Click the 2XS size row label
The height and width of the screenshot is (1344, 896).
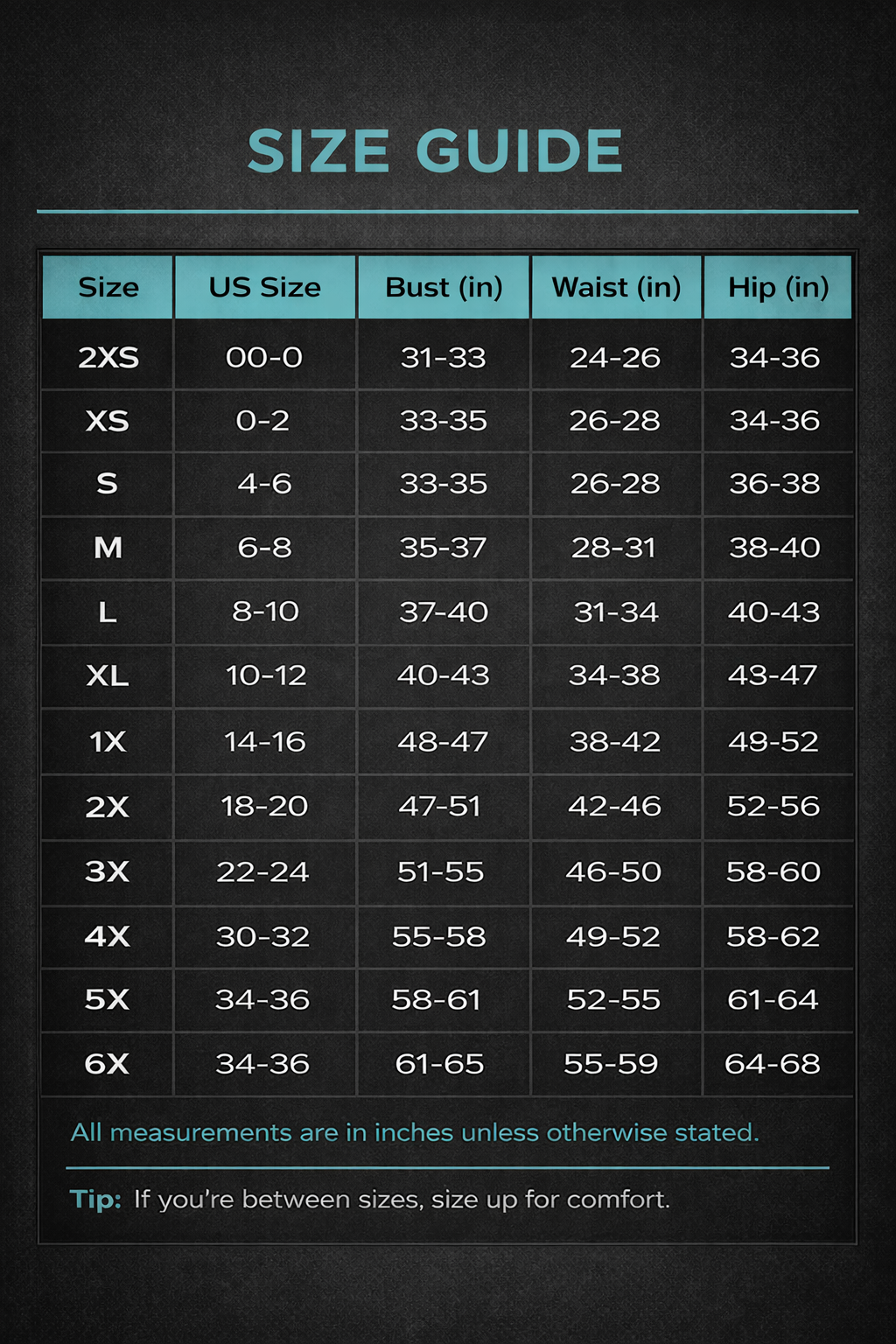coord(108,357)
